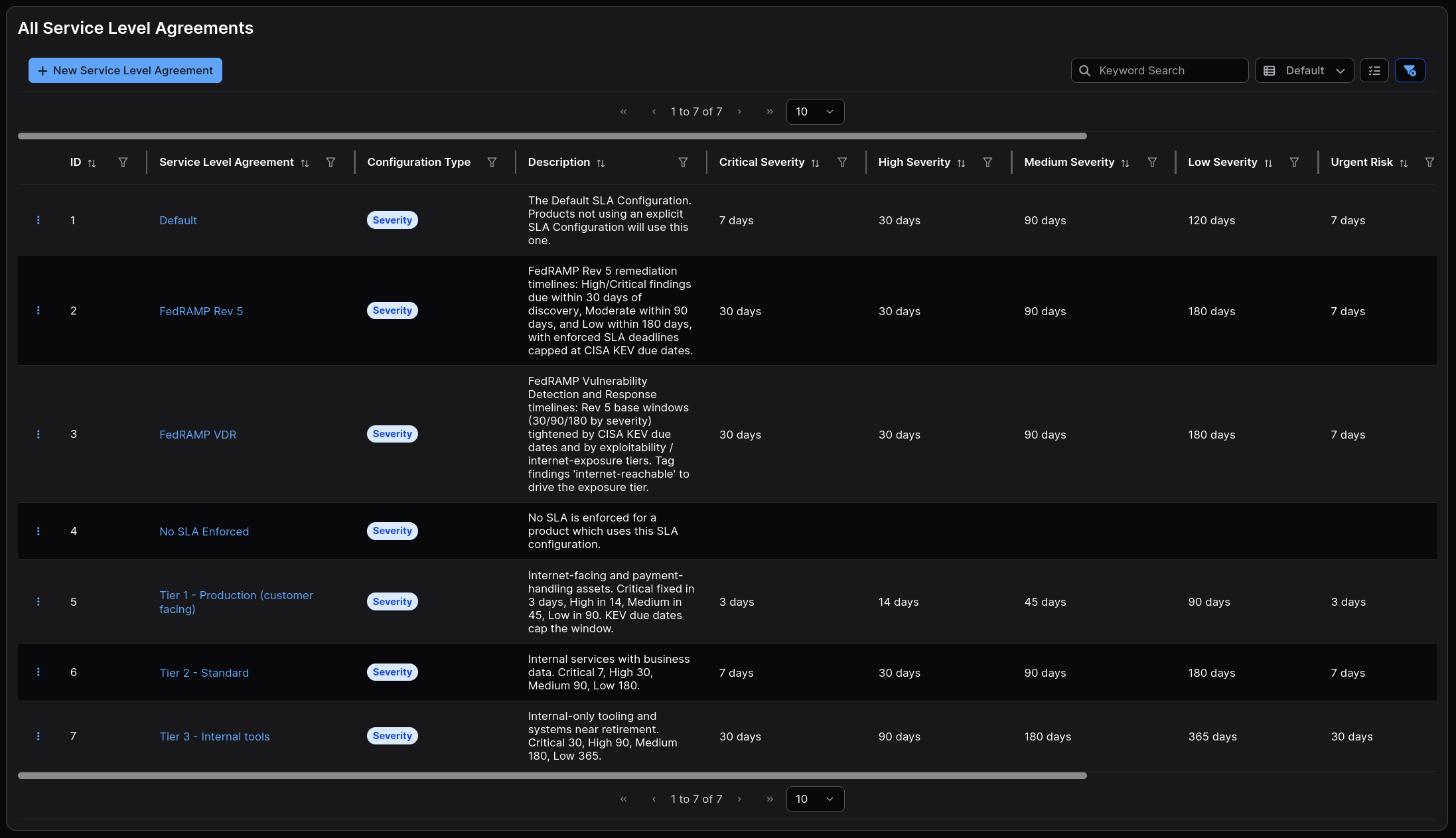Viewport: 1456px width, 838px height.
Task: Sort by Medium Severity
Action: click(x=1125, y=163)
